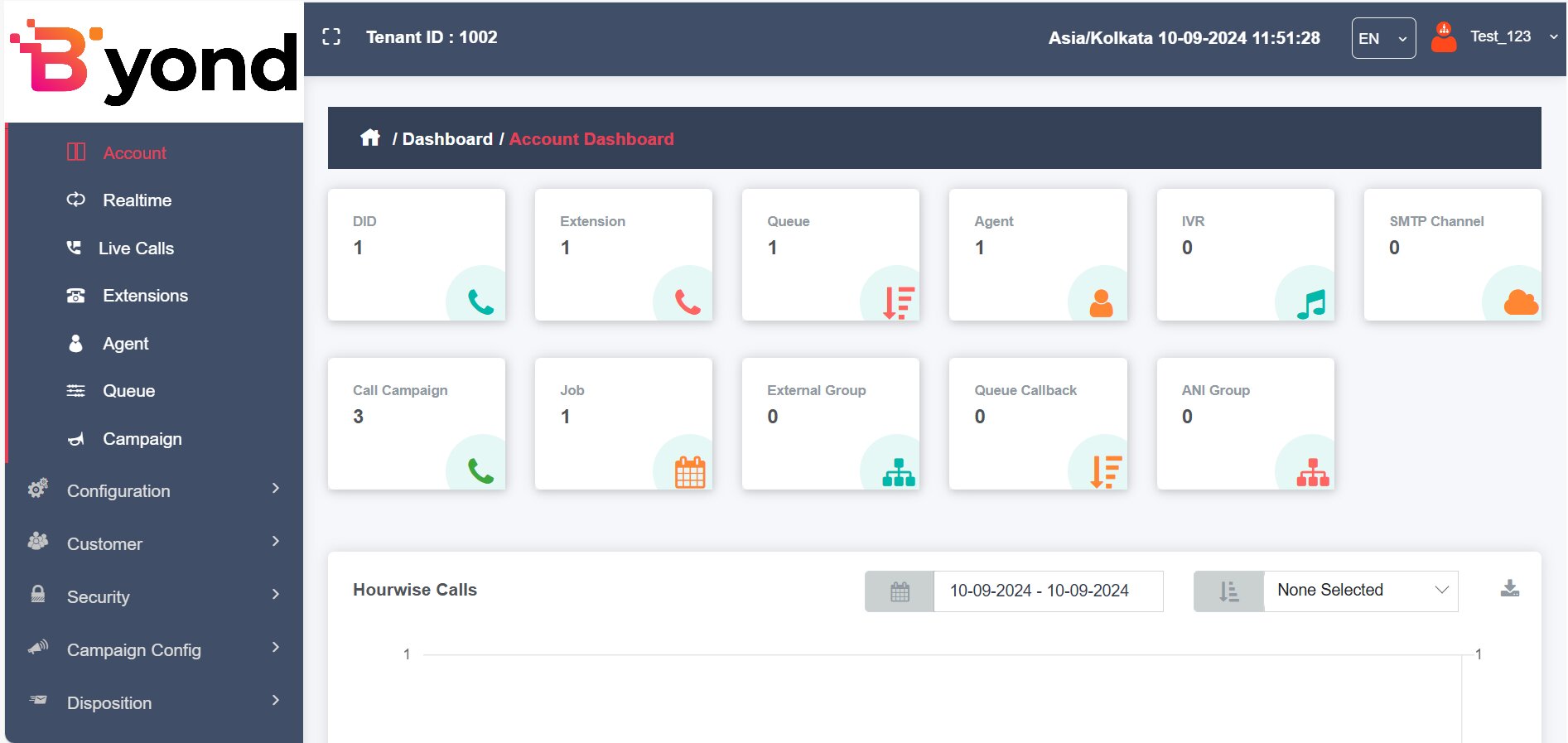Open the EN language dropdown
Screen dimensions: 1568x743
point(1382,38)
